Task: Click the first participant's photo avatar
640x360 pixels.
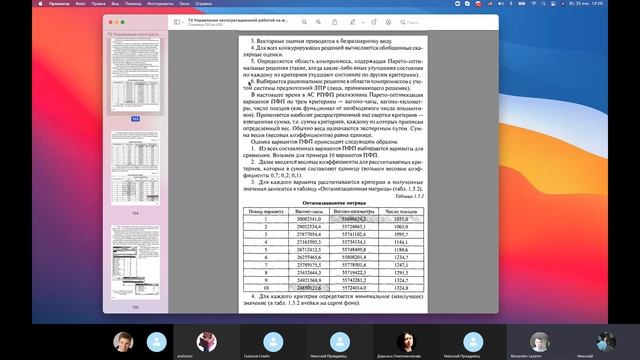Action: click(x=123, y=342)
